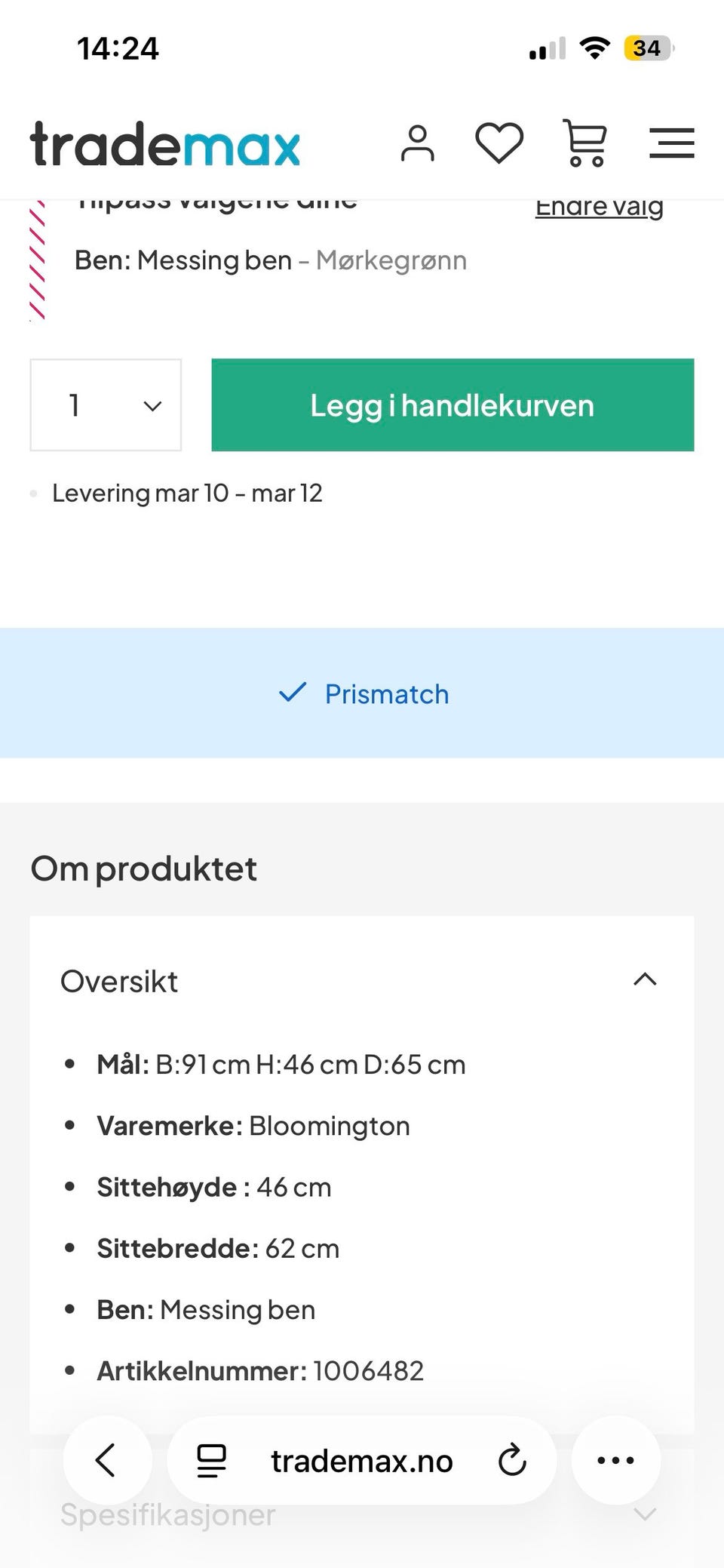Tap the battery indicator in status bar
Image resolution: width=724 pixels, height=1568 pixels.
pos(648,48)
